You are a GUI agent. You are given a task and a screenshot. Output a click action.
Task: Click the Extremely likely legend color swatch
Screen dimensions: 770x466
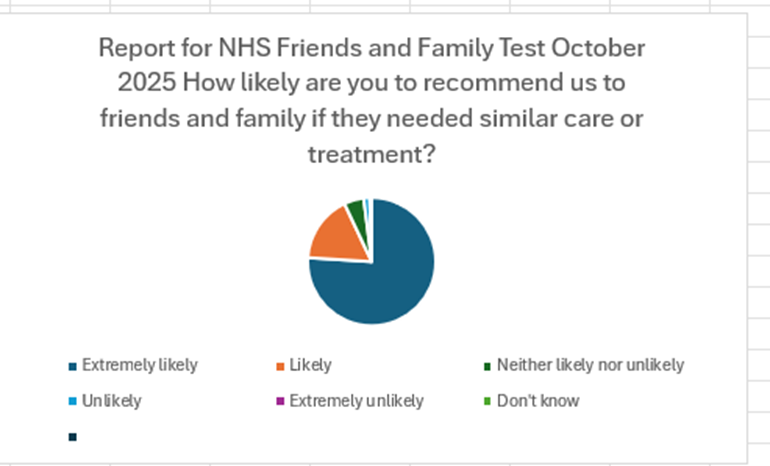click(72, 366)
